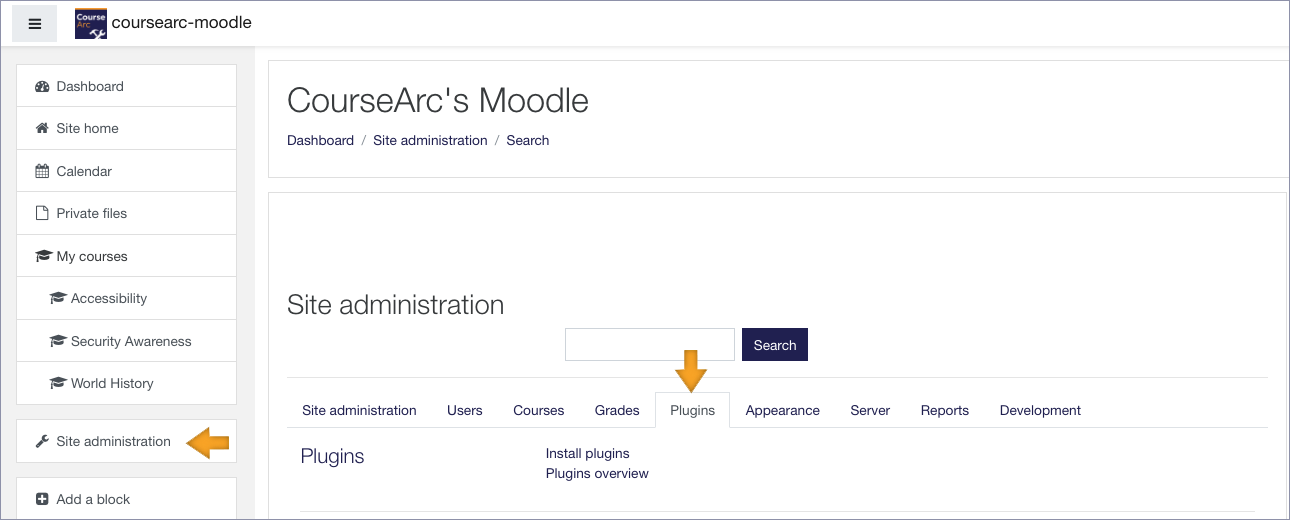Open Site home from the sidebar
Screen dimensions: 1290x520
(126, 128)
